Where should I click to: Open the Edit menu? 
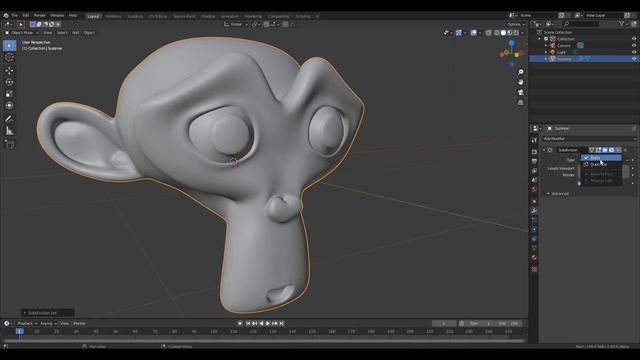tap(26, 16)
